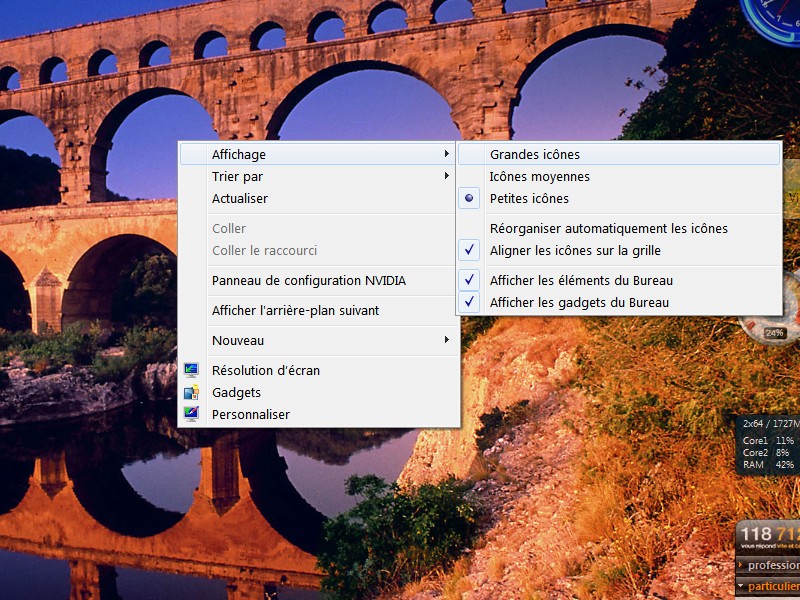The width and height of the screenshot is (800, 600).
Task: Switch to Icônes moyennes view
Action: [x=539, y=176]
